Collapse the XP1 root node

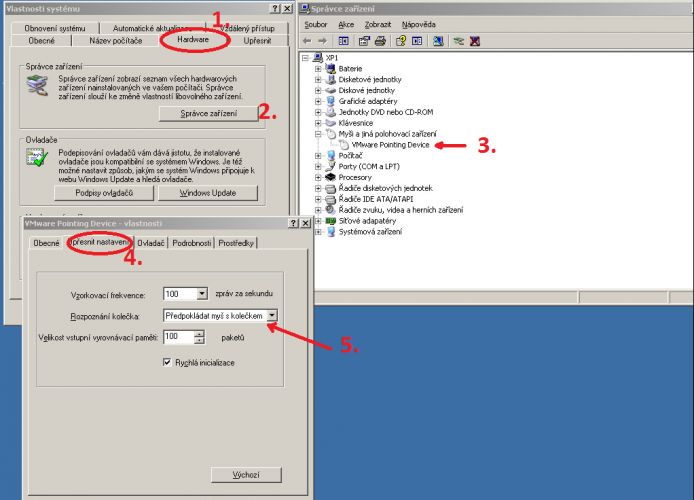click(x=305, y=58)
